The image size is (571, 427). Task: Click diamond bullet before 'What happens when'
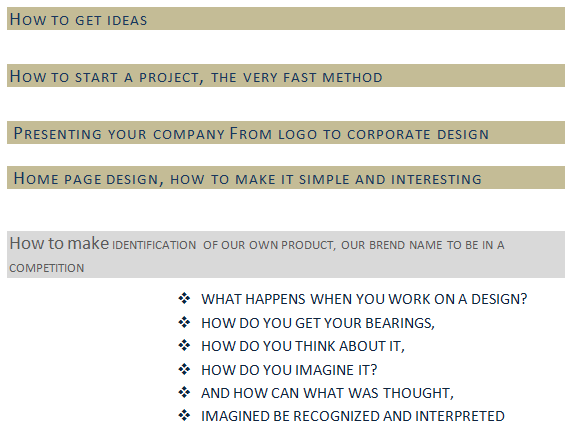pos(184,298)
